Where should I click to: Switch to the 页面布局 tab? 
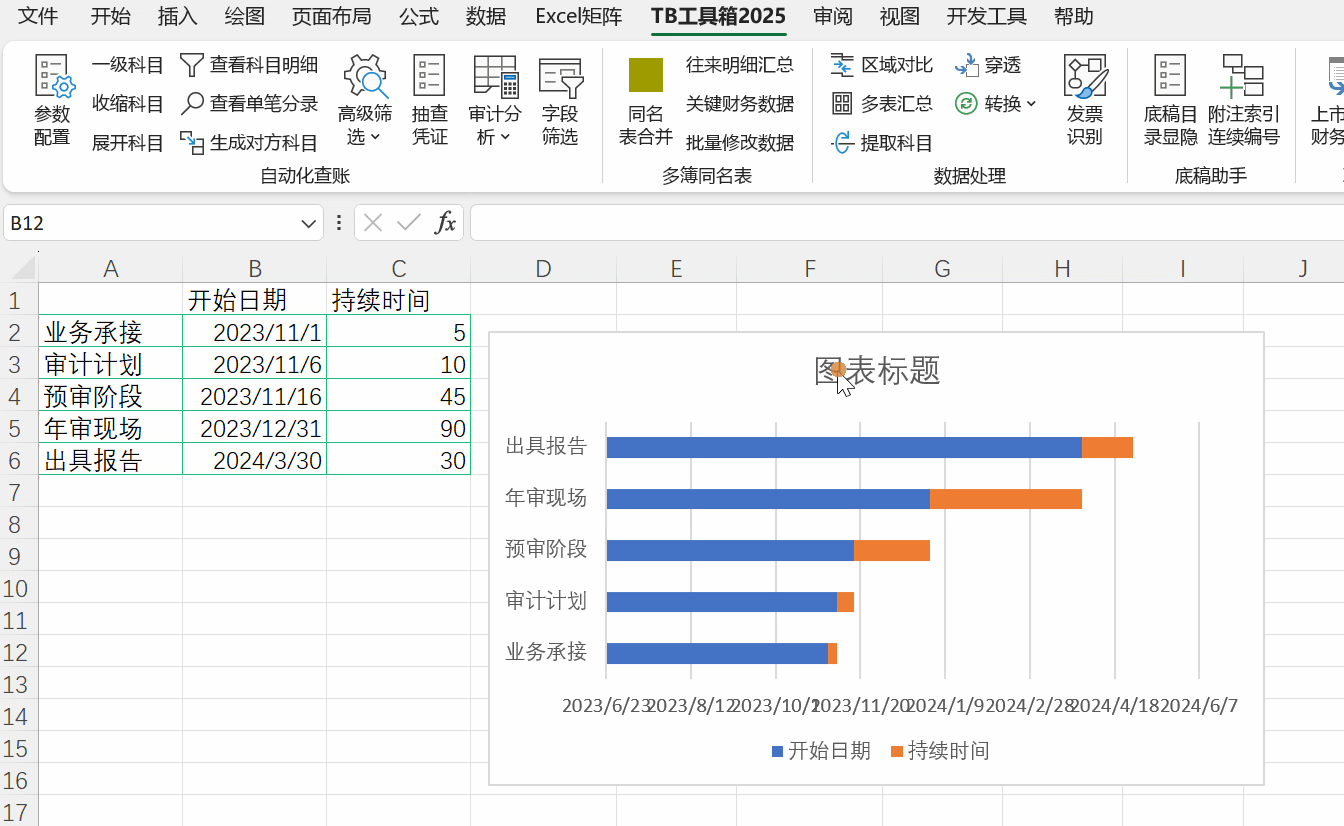pyautogui.click(x=331, y=16)
